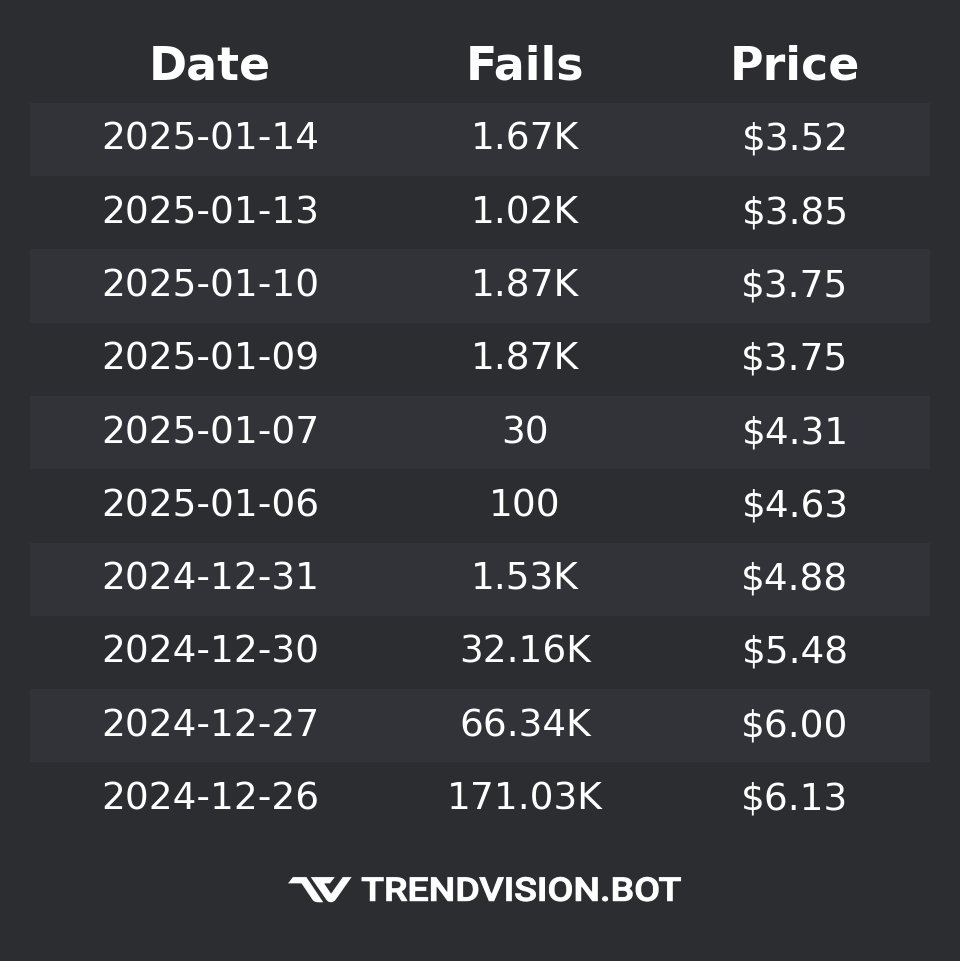Click the TRENDVISION.BOT brand text
Viewport: 960px width, 961px height.
pos(520,890)
